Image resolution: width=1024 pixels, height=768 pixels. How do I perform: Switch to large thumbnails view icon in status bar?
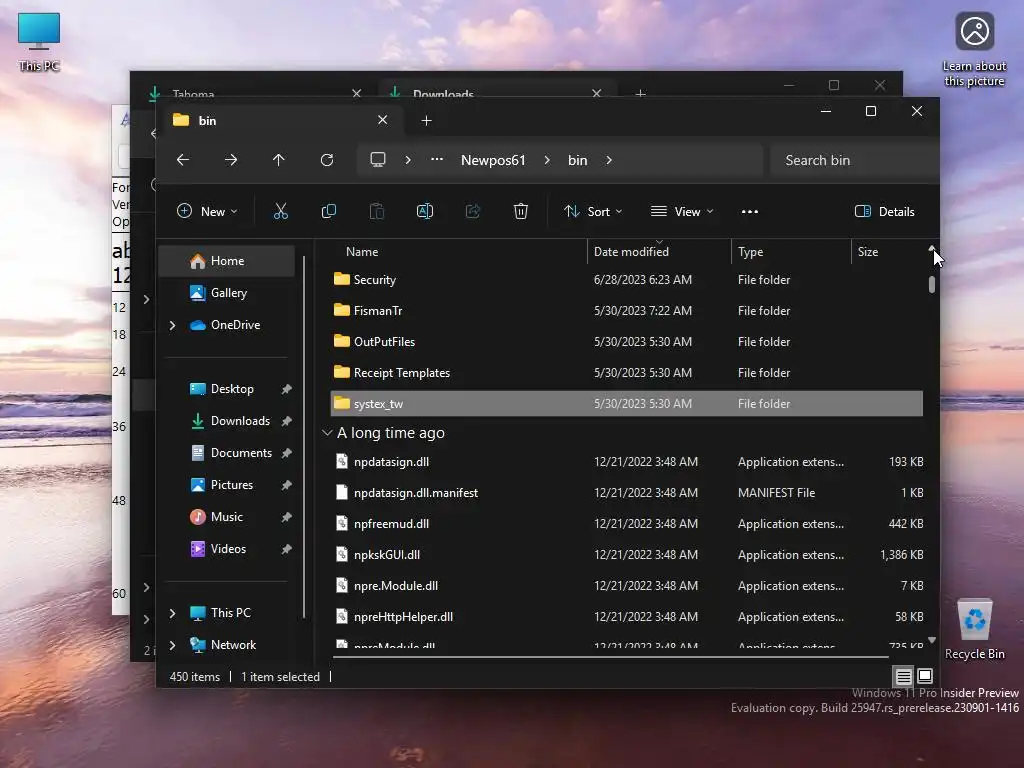pos(925,676)
